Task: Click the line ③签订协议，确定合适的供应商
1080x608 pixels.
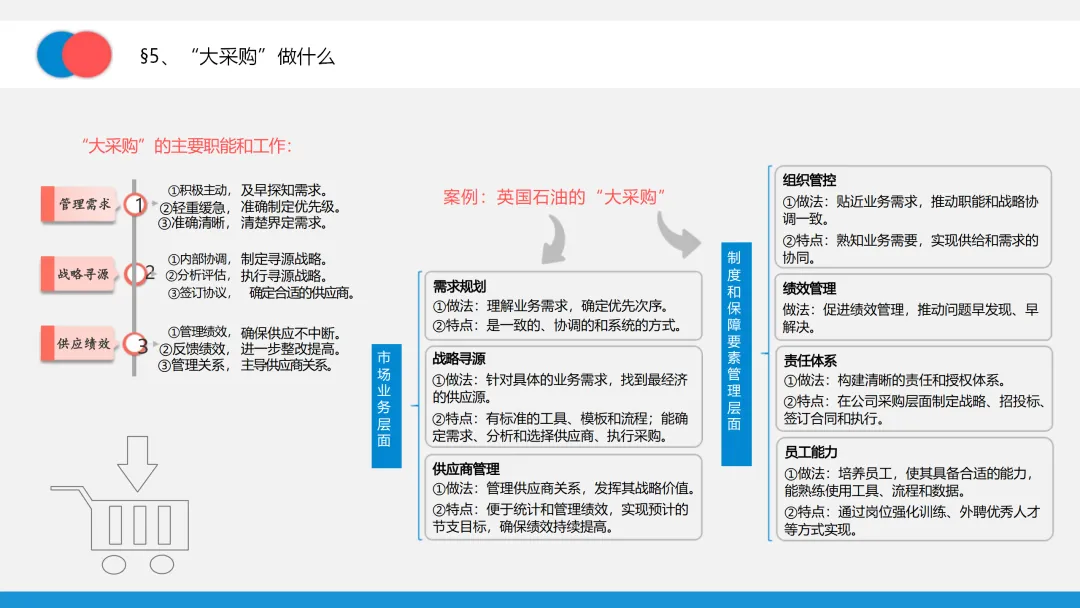Action: point(262,293)
